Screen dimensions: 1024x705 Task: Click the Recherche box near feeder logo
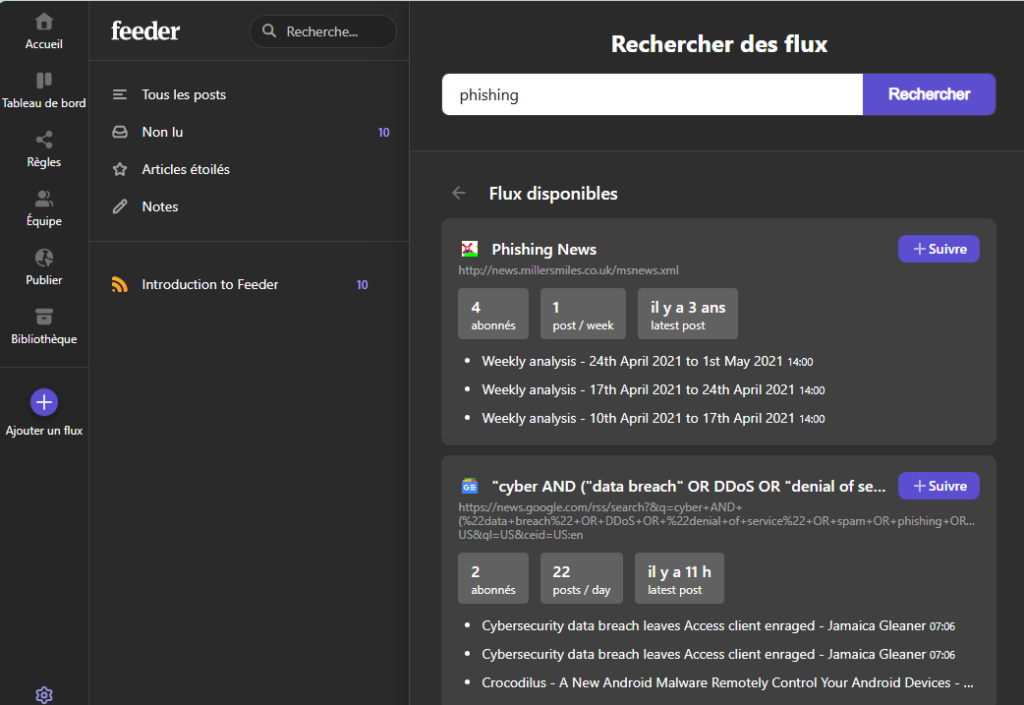(323, 32)
